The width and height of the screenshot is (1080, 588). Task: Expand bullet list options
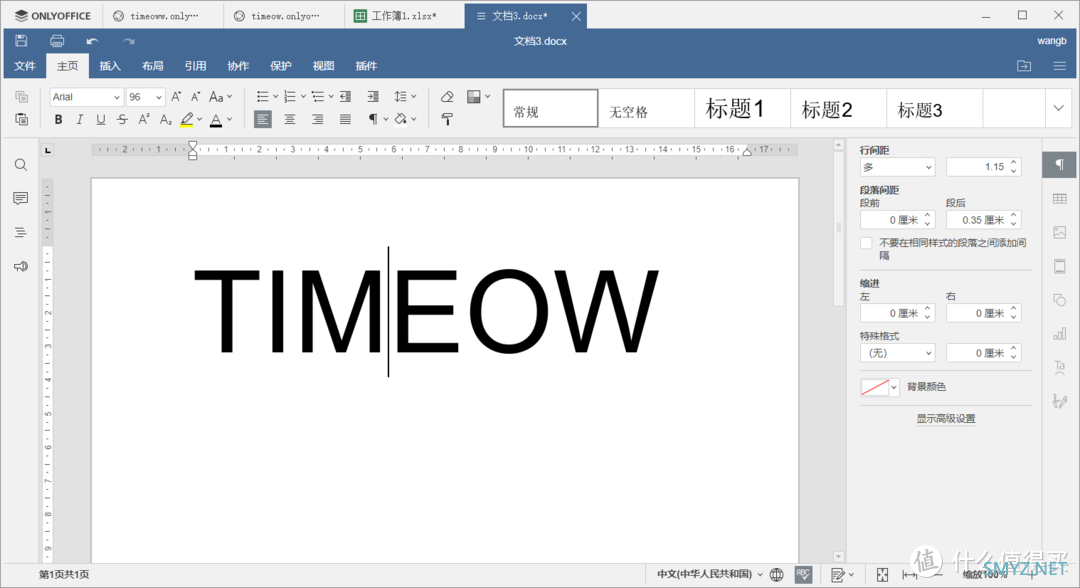[276, 96]
